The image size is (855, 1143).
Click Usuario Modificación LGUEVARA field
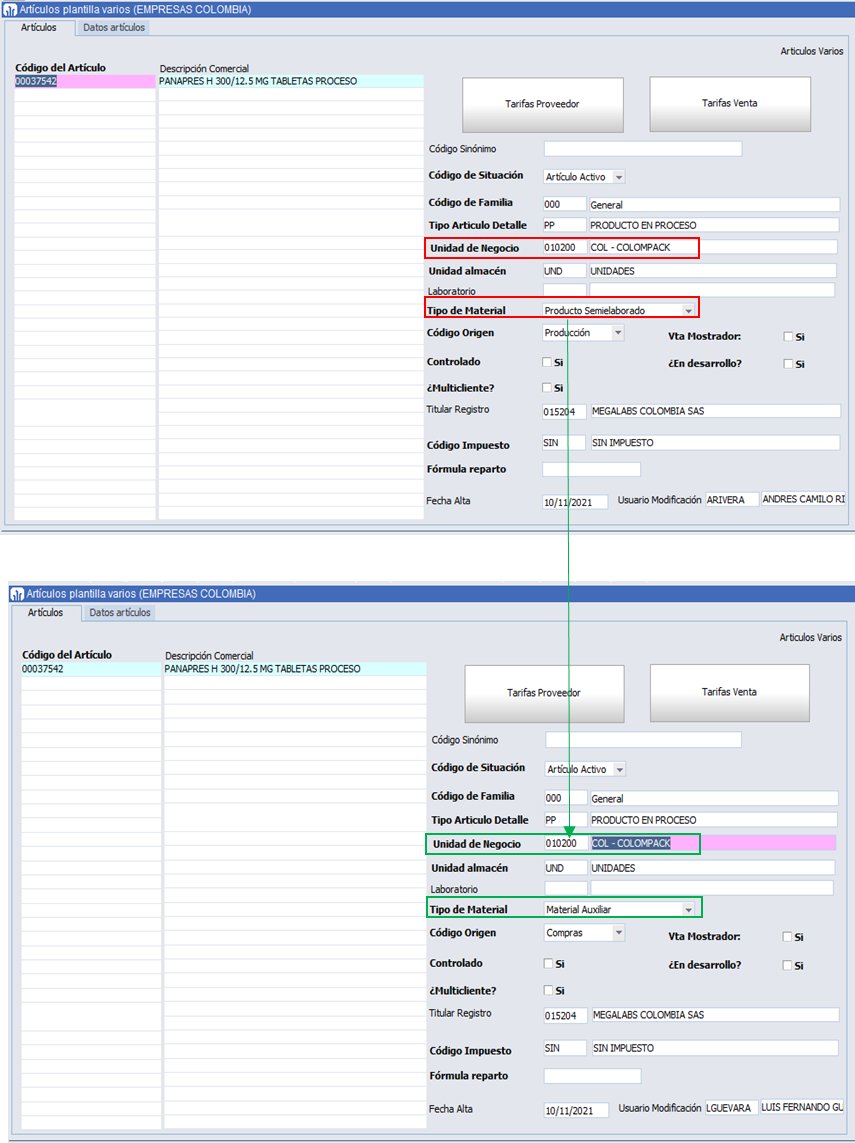732,1108
